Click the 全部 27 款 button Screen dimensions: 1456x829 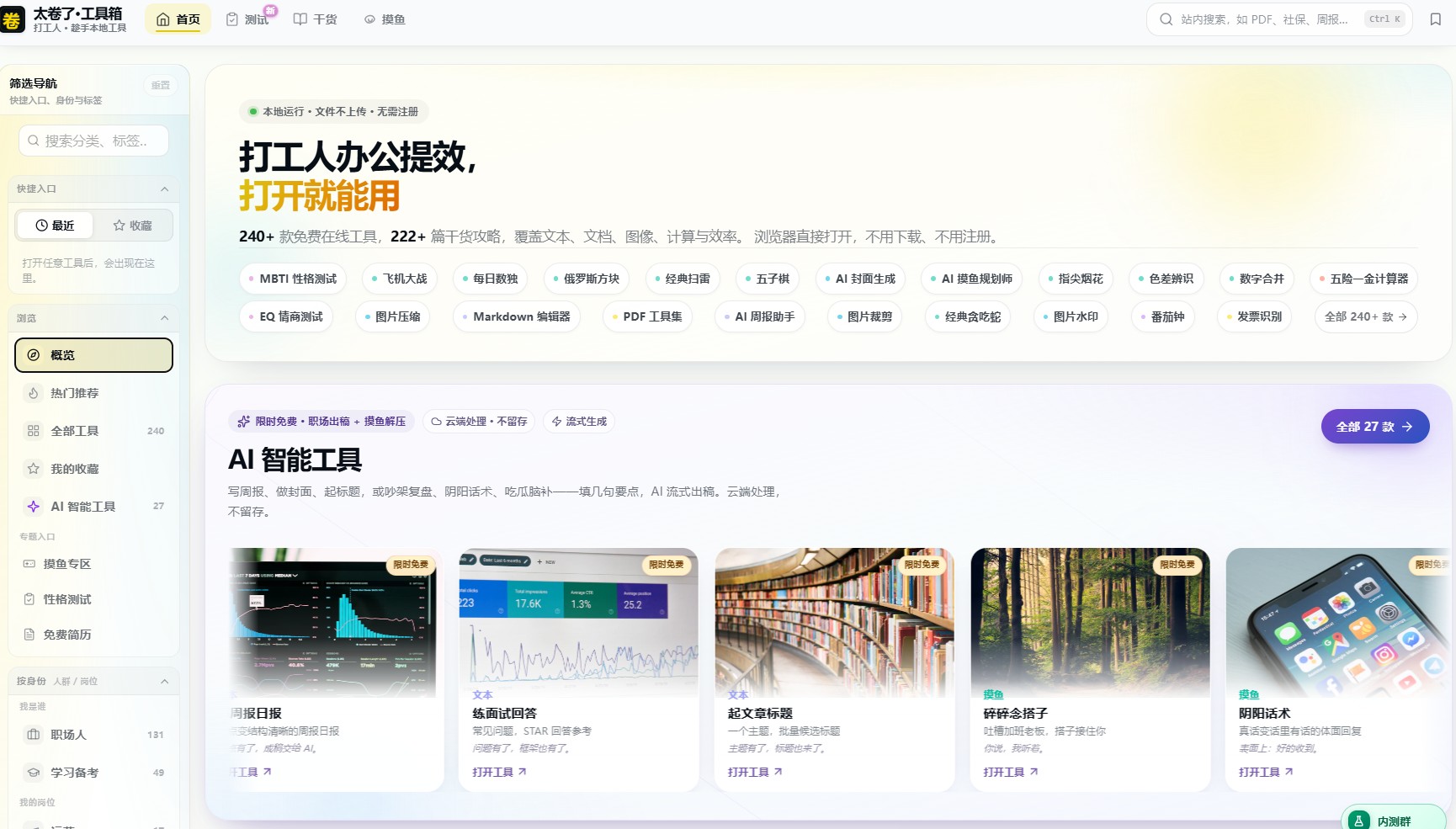click(1375, 427)
